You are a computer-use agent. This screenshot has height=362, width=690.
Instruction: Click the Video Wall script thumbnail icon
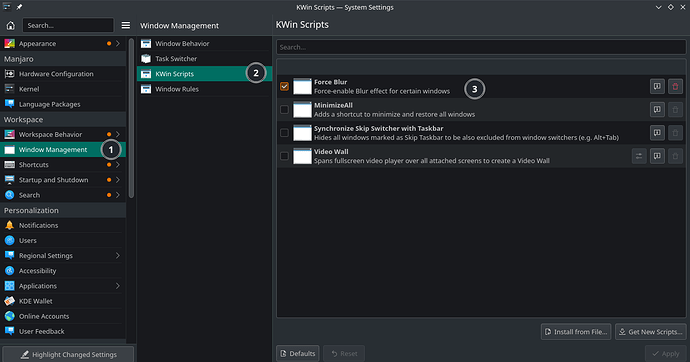point(302,156)
